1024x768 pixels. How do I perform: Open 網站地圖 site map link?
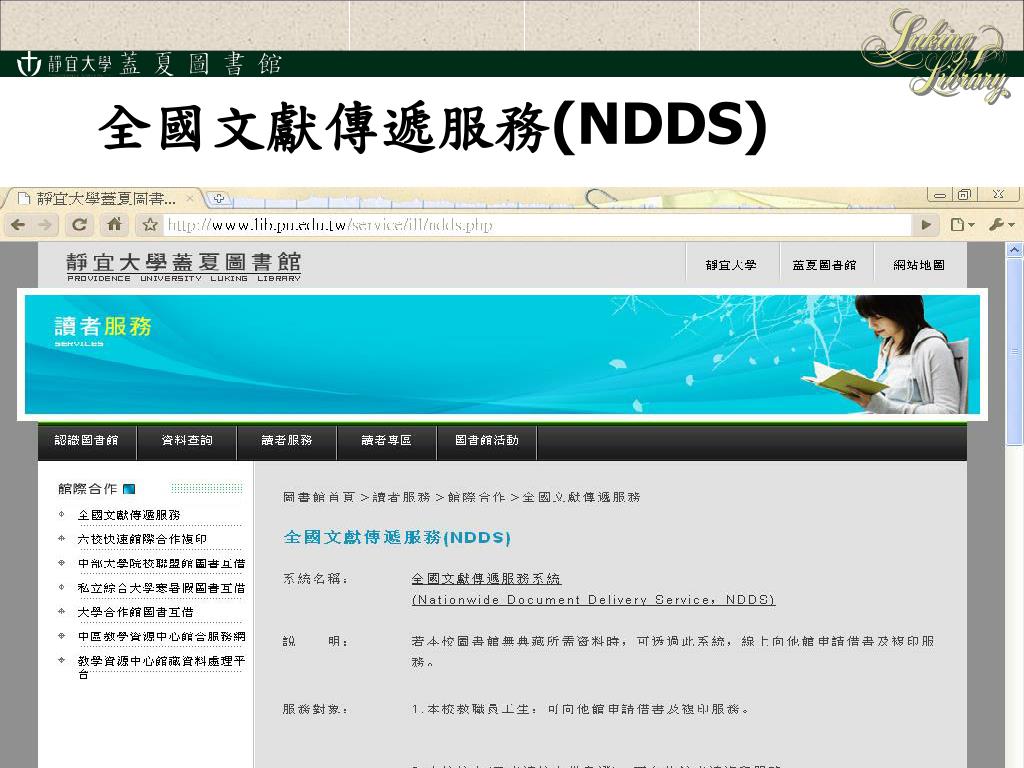click(919, 265)
